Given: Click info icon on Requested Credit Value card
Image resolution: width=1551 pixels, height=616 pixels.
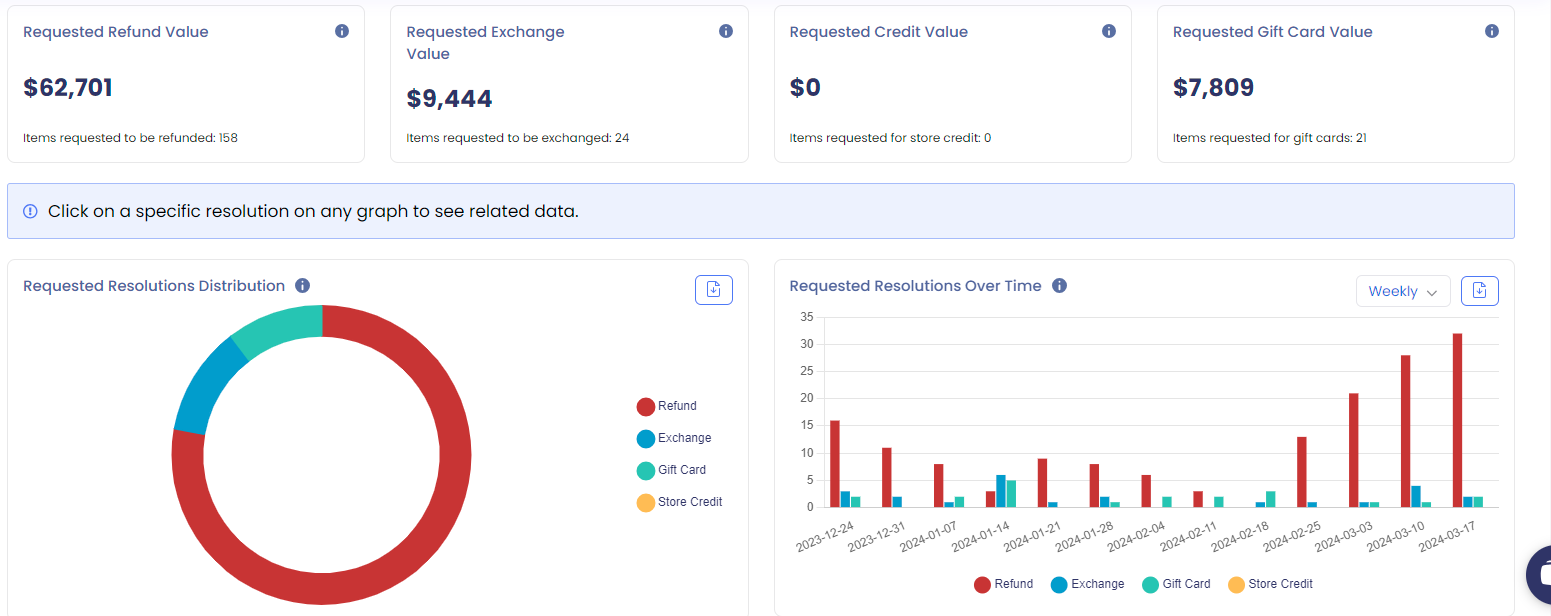Looking at the screenshot, I should point(1108,31).
